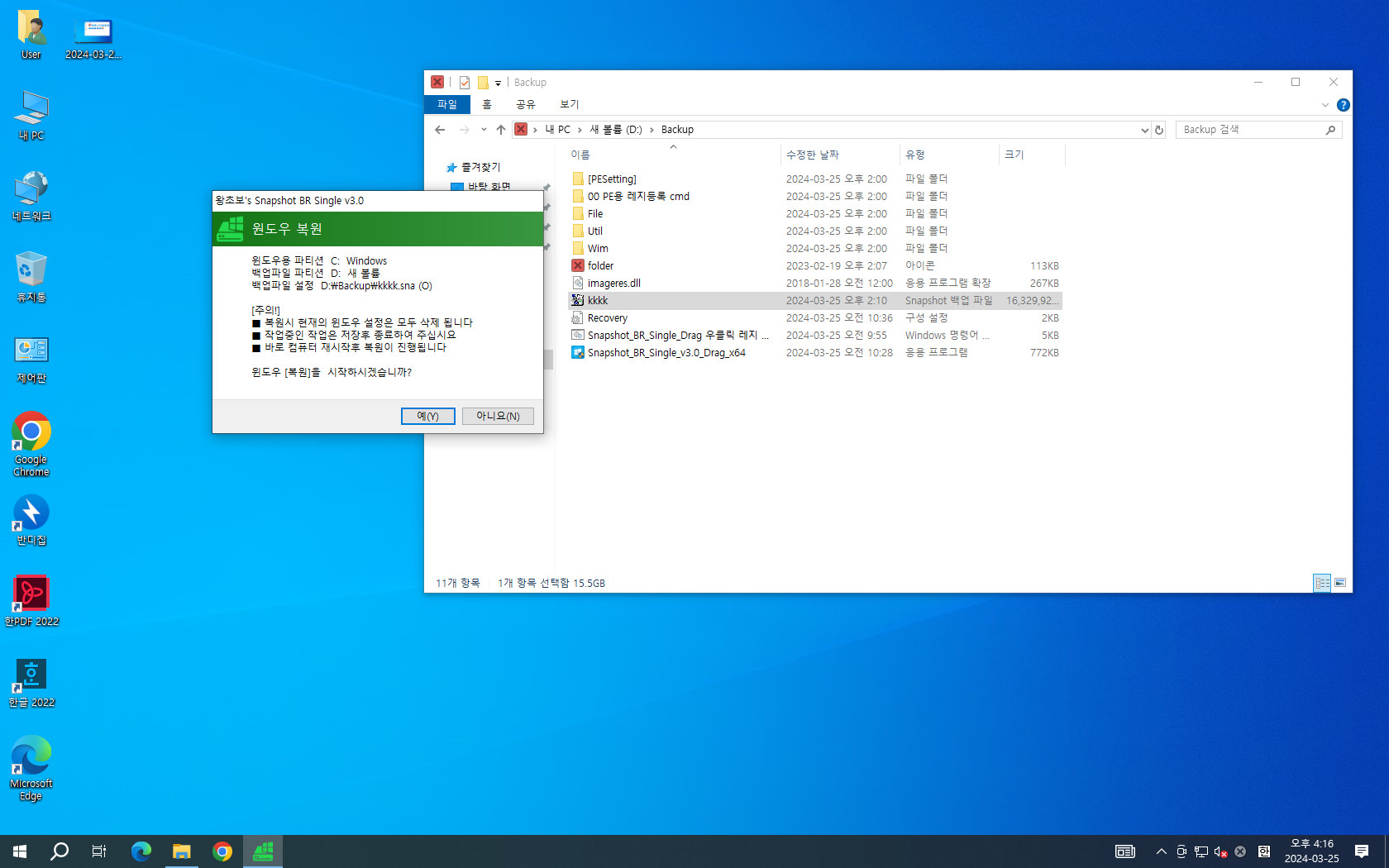Launch Microsoft Edge desktop shortcut

[x=31, y=768]
